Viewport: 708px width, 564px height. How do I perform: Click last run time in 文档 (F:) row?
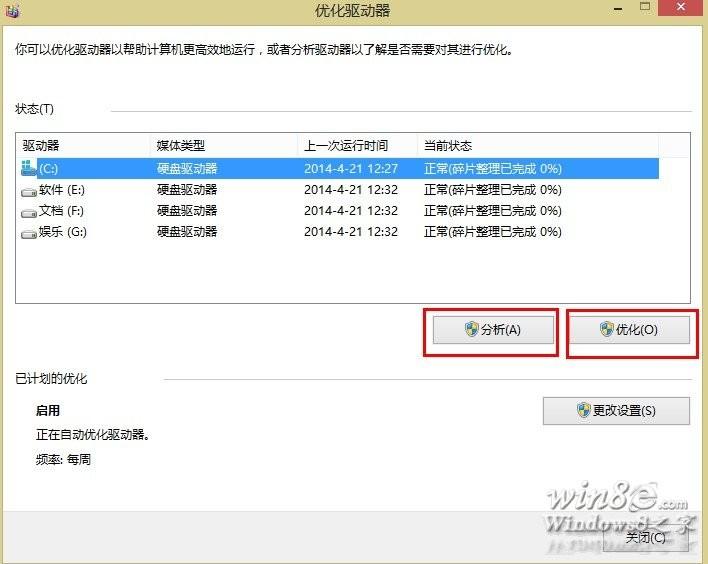coord(351,210)
